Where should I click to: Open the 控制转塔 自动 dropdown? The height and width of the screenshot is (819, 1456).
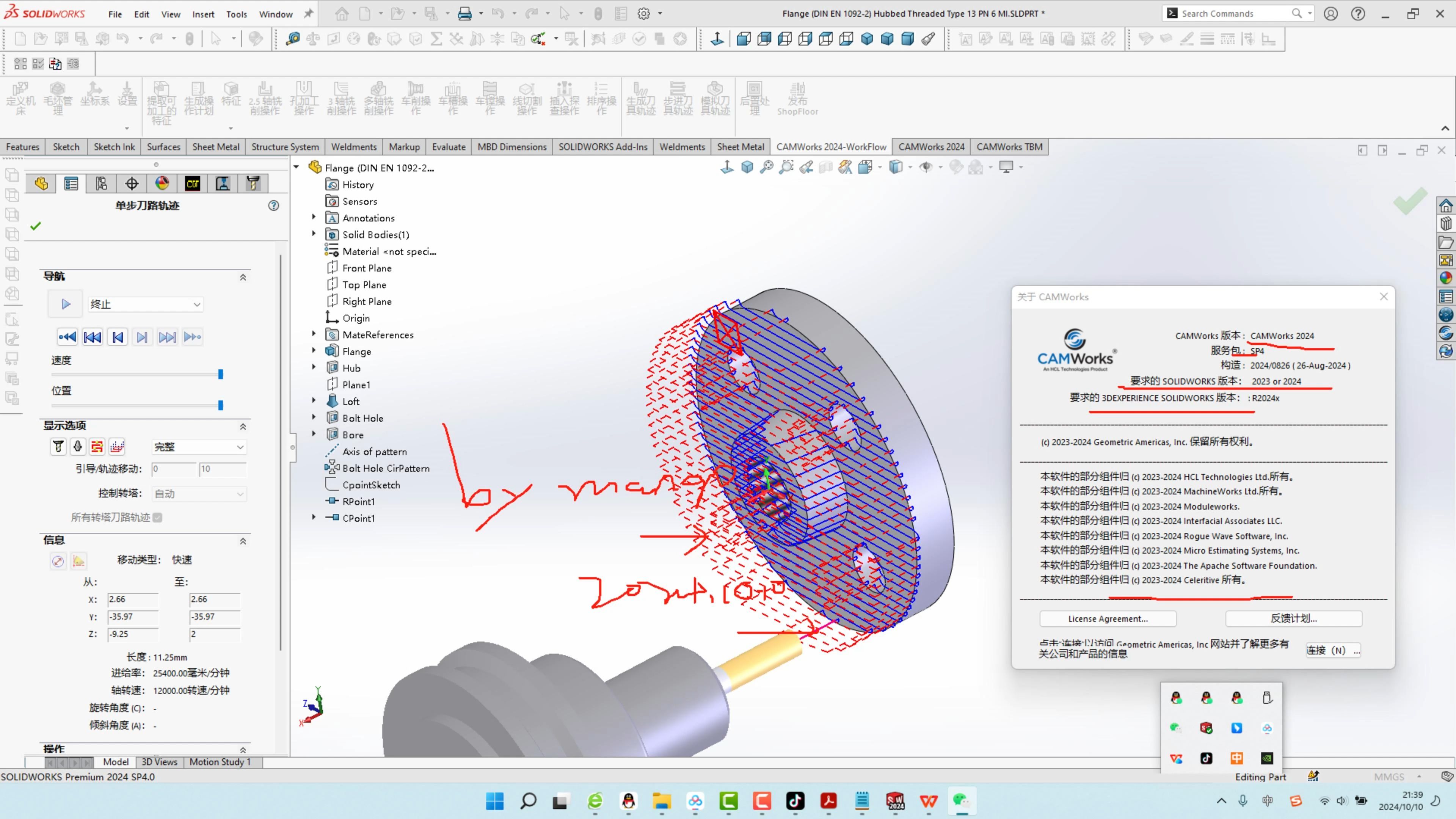click(199, 494)
